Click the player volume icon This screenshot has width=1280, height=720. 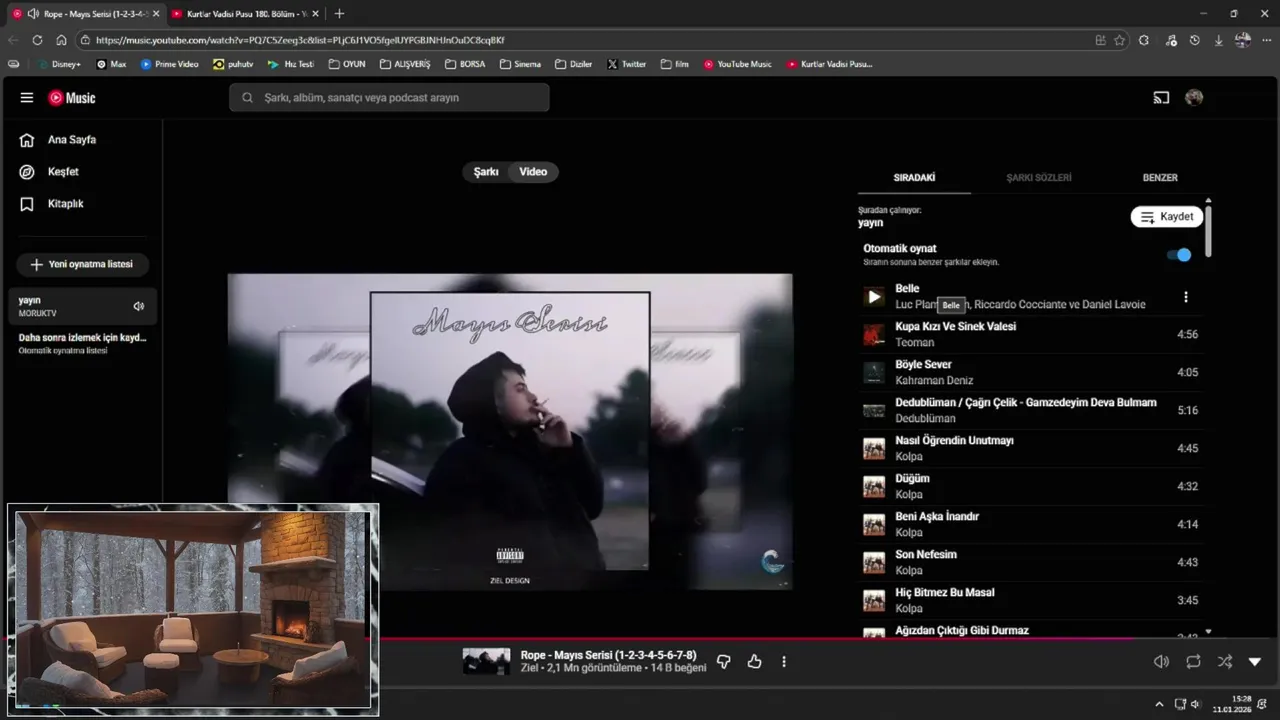[x=1161, y=661]
